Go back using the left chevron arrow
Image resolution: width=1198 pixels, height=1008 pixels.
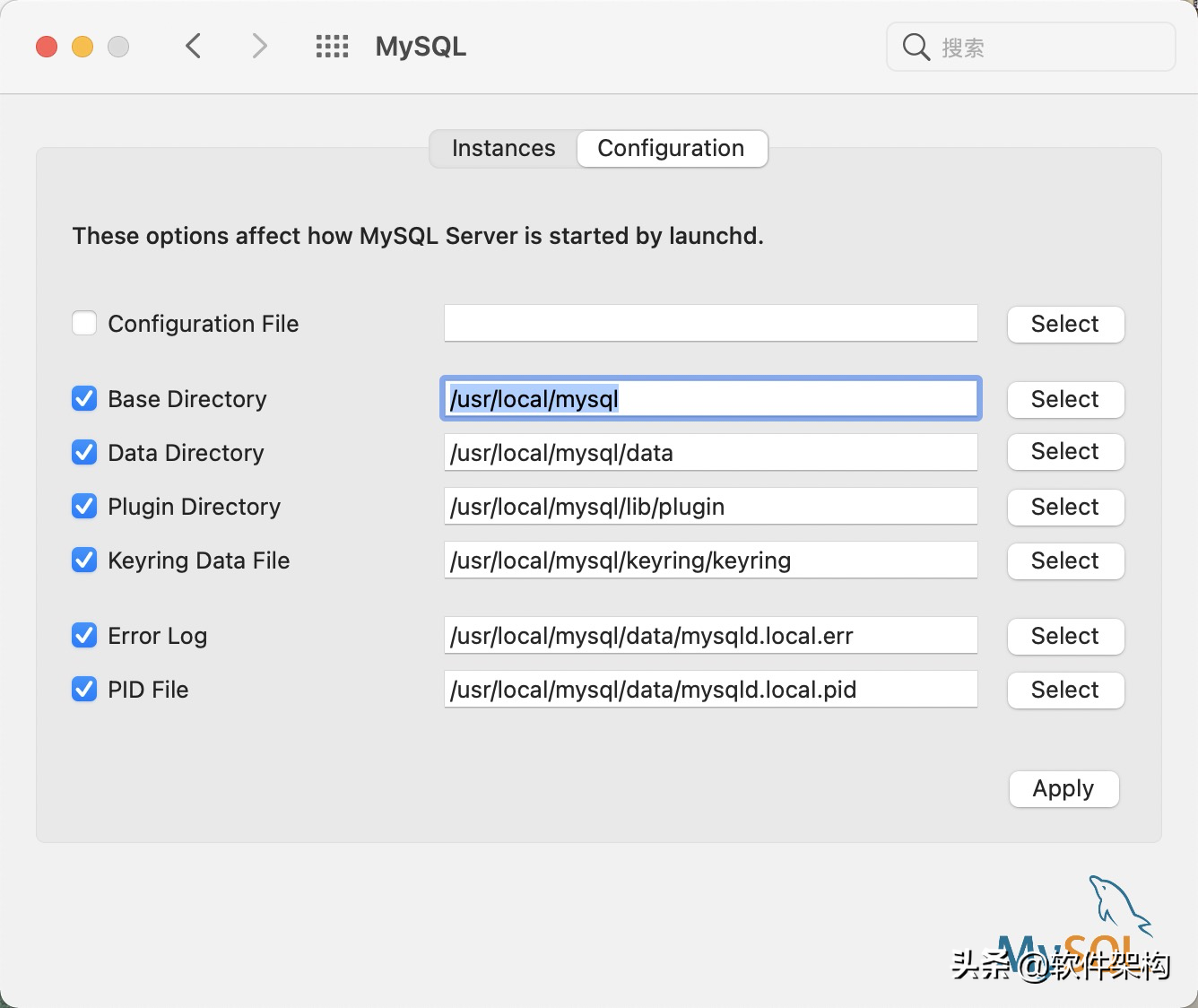[x=193, y=46]
